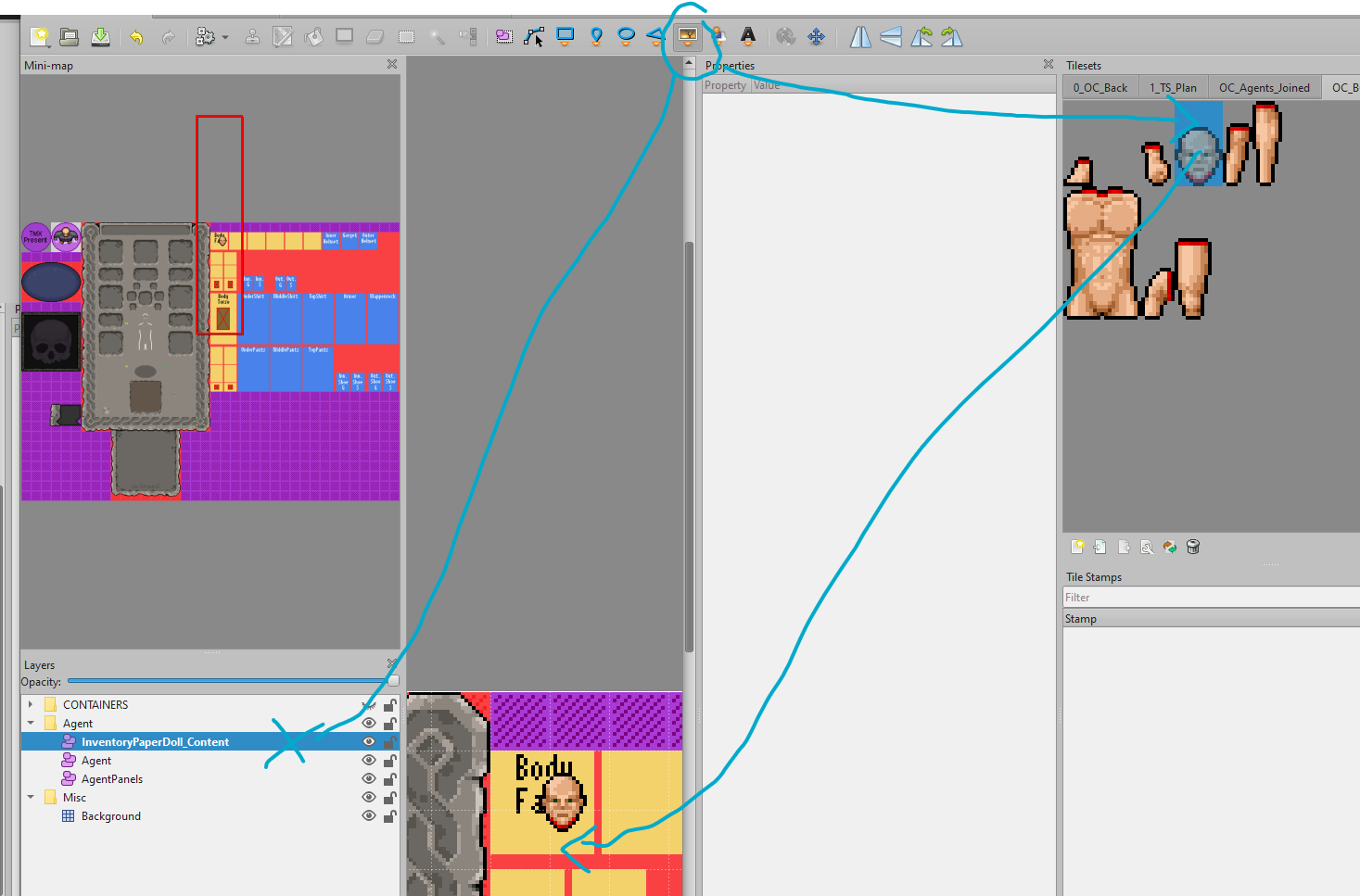Close the Properties panel
1360x896 pixels.
coord(1049,65)
